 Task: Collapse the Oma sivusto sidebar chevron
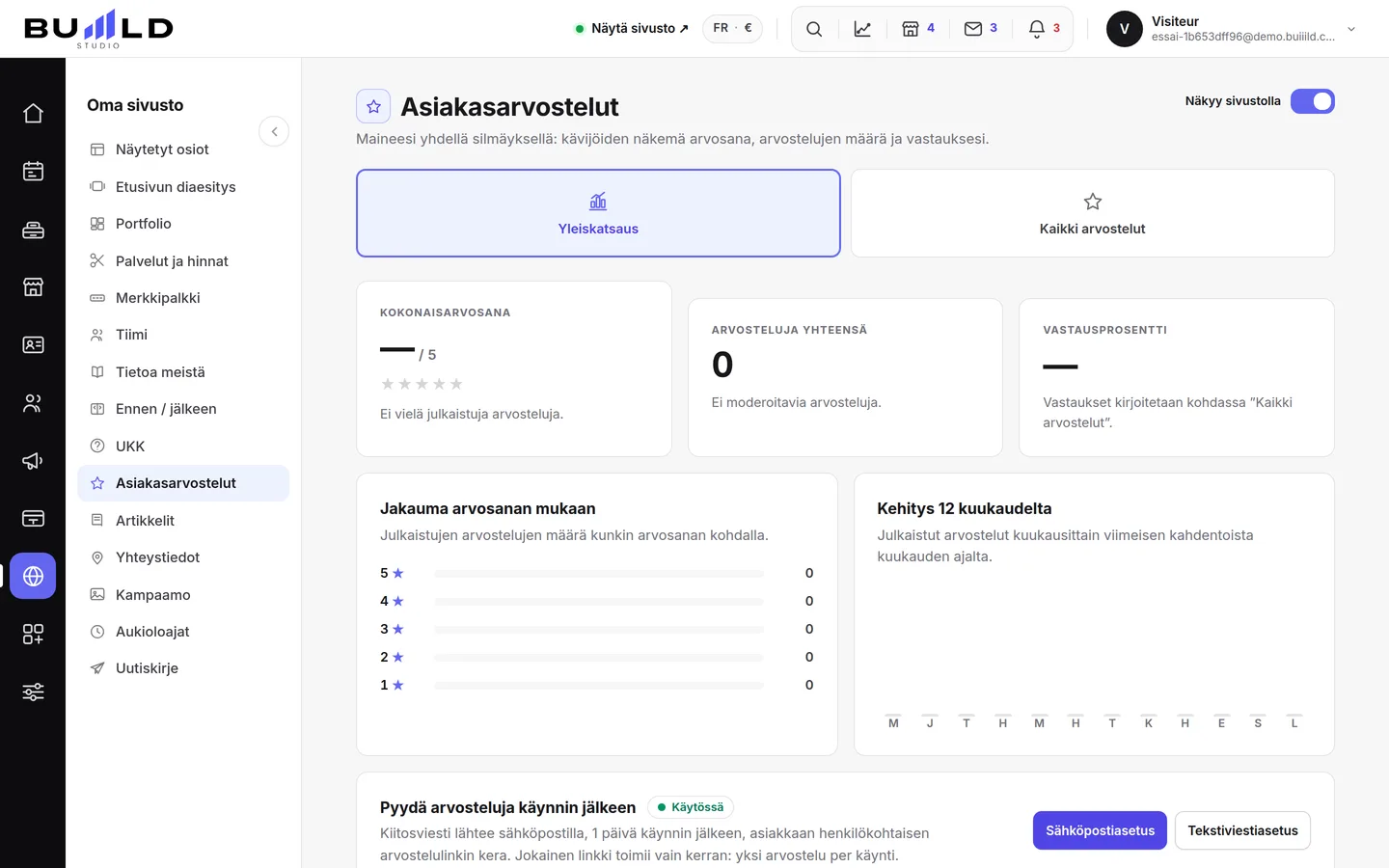click(274, 131)
